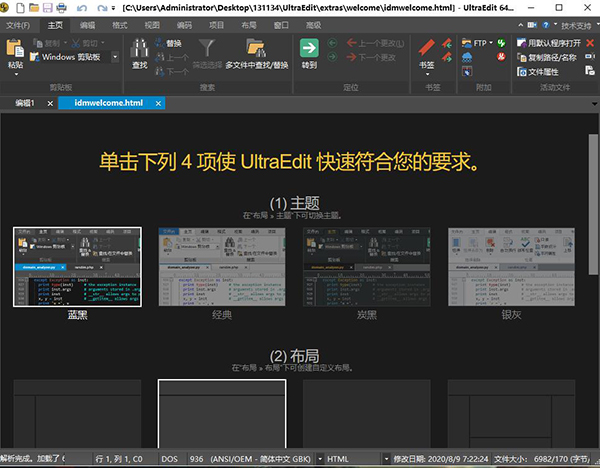Go to next bookmark icon

coord(446,57)
